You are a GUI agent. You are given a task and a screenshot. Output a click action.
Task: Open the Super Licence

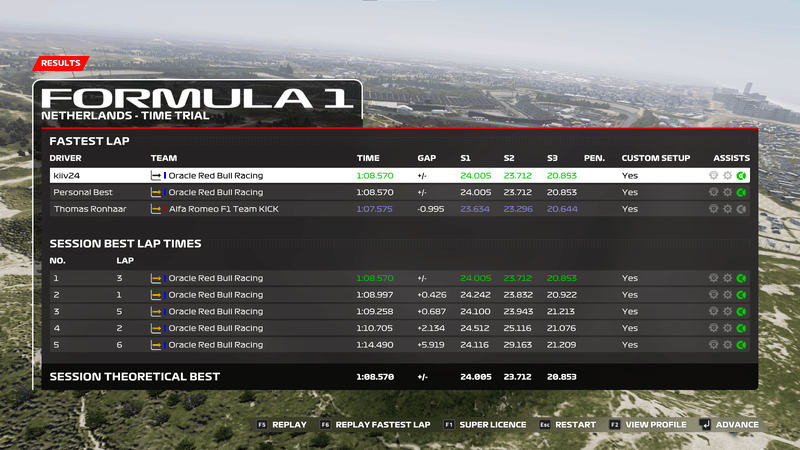pyautogui.click(x=485, y=424)
